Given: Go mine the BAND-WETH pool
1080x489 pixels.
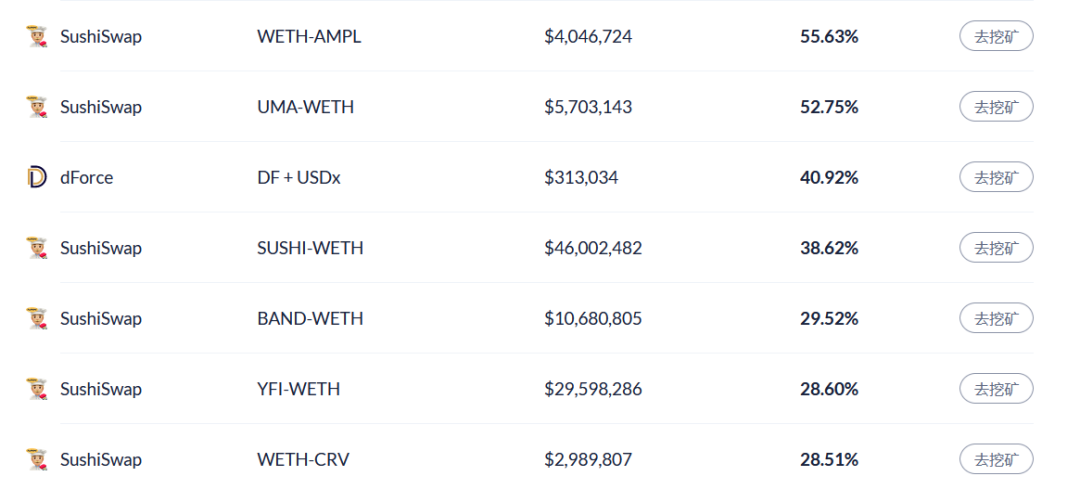Looking at the screenshot, I should pyautogui.click(x=996, y=319).
